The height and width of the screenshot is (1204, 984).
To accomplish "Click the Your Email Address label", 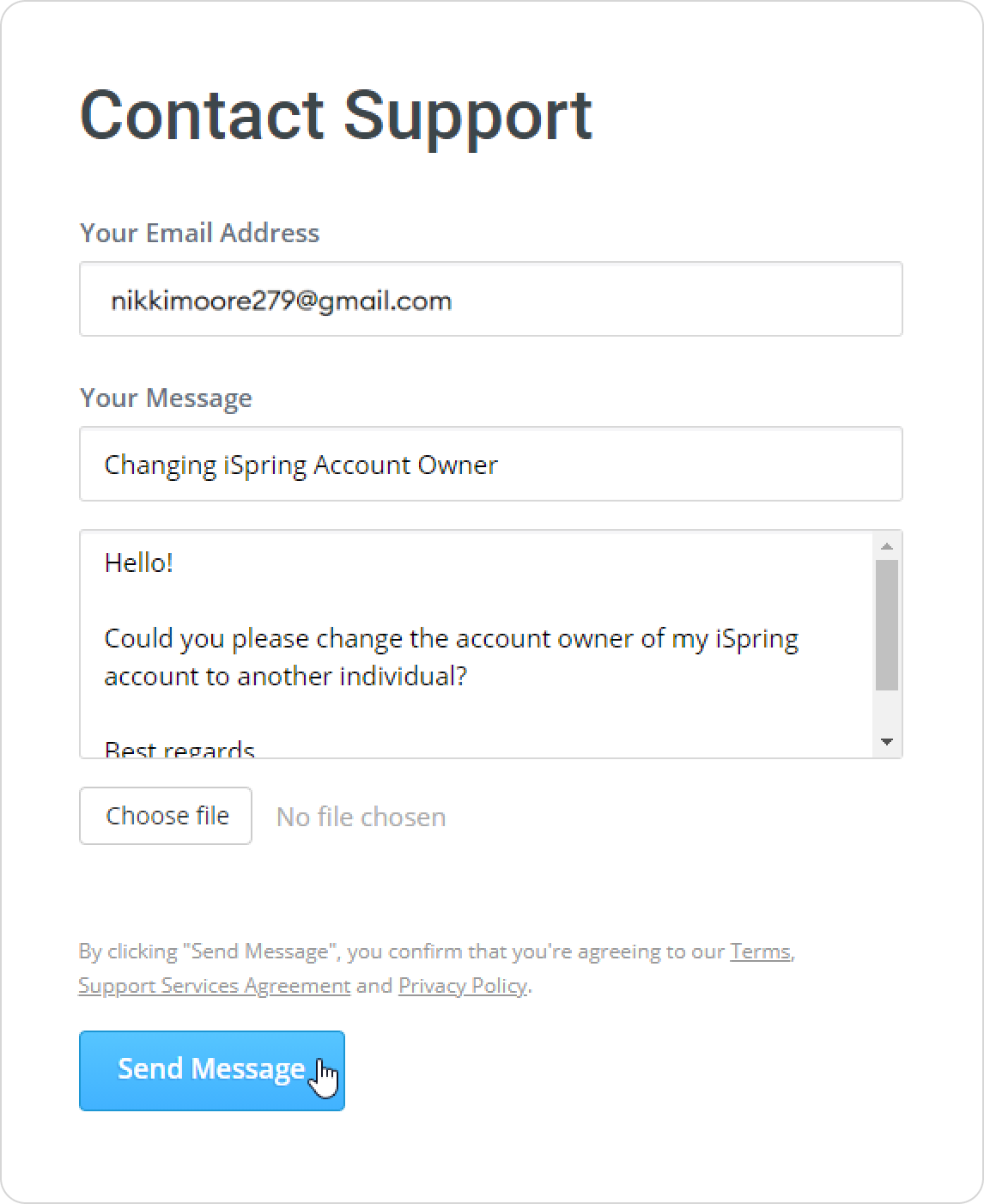I will click(199, 233).
